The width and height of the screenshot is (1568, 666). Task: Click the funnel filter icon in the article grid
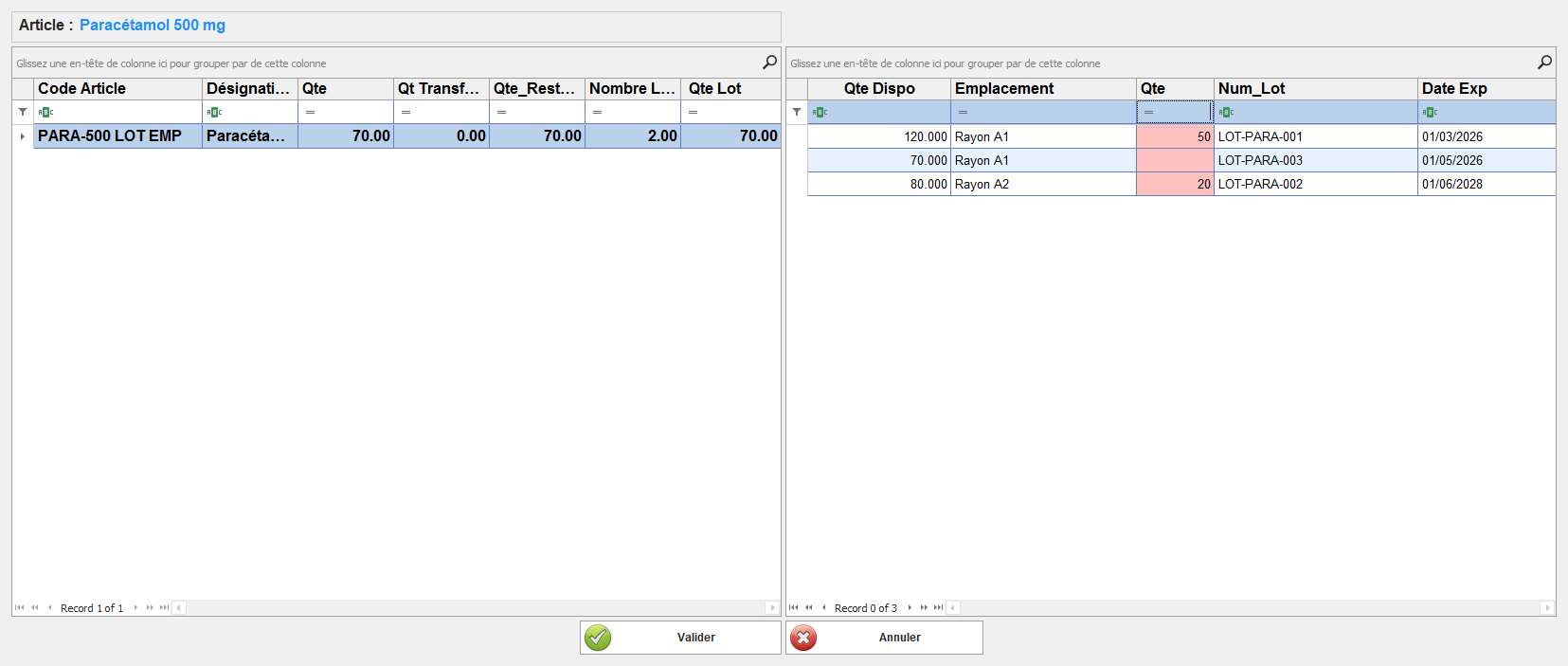23,112
